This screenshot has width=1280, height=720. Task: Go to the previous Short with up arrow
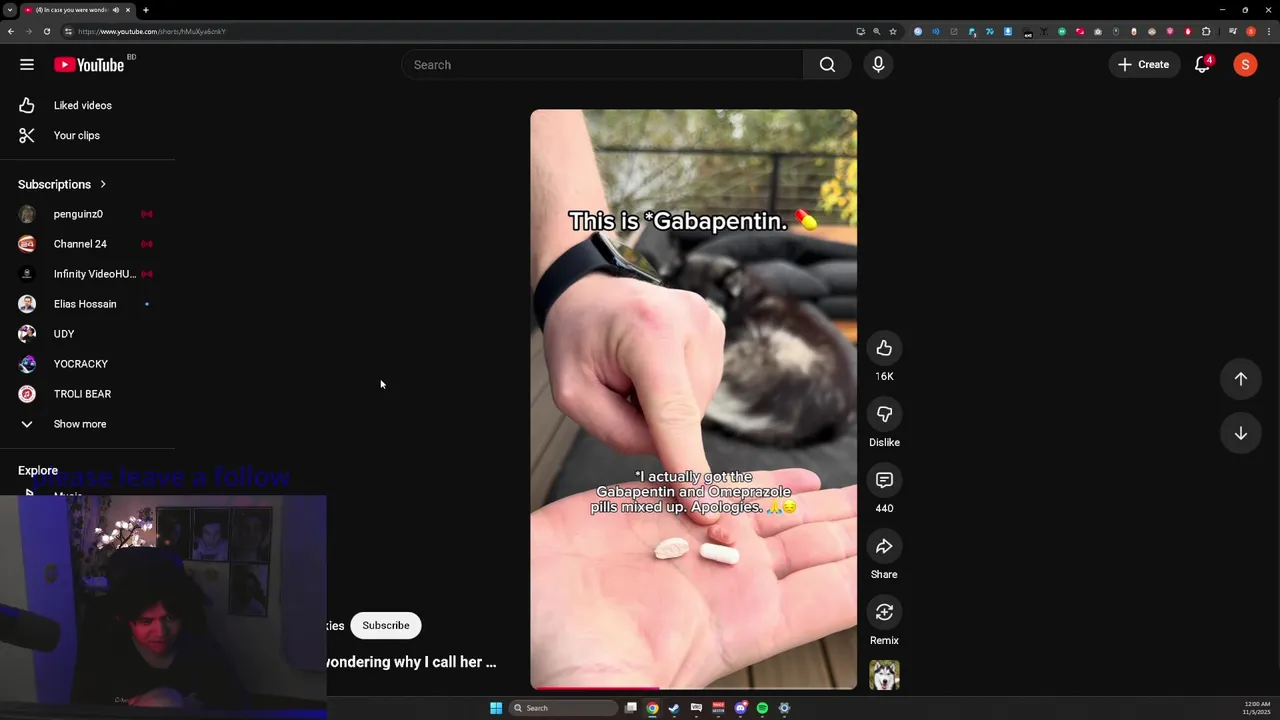(x=1240, y=379)
